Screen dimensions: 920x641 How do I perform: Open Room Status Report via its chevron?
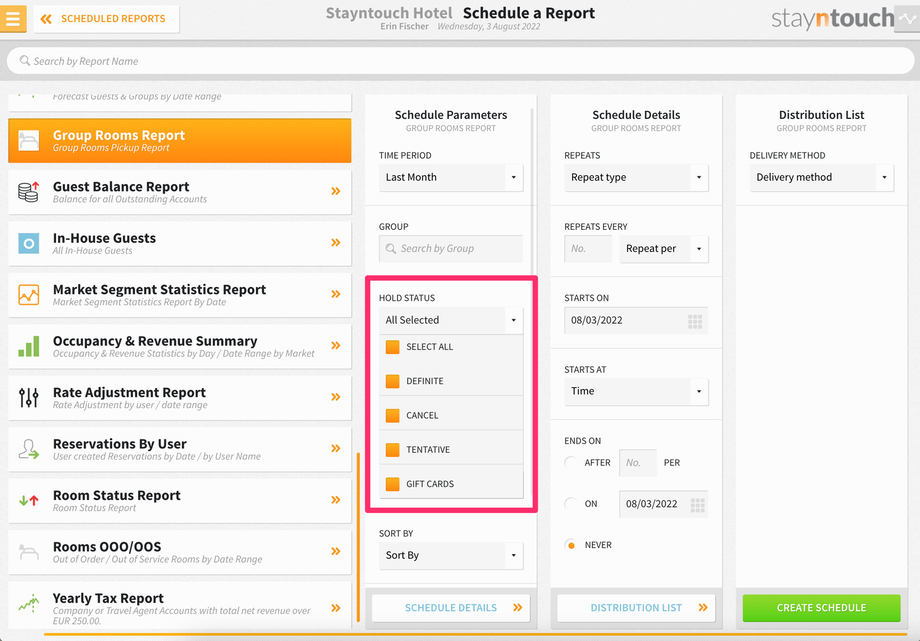click(x=336, y=500)
